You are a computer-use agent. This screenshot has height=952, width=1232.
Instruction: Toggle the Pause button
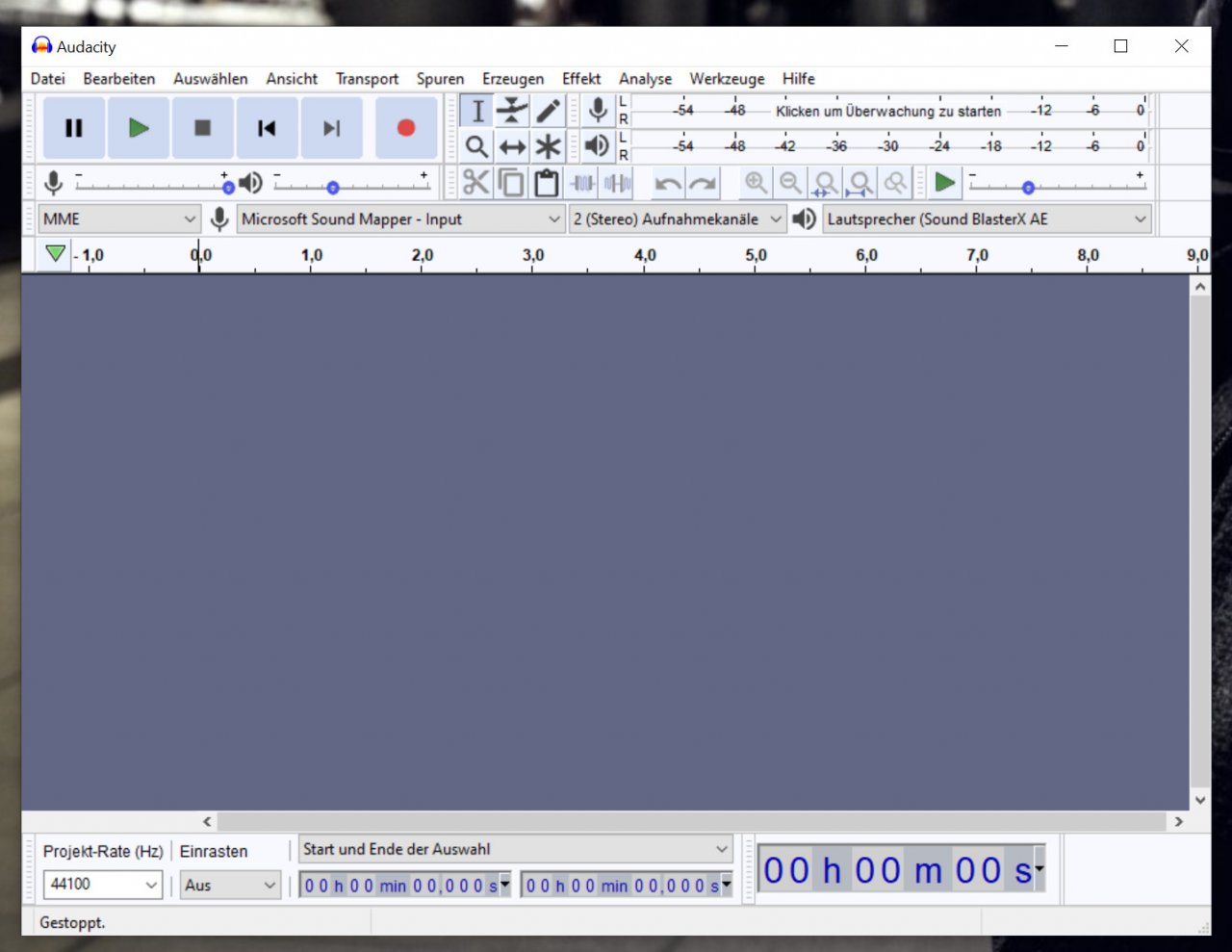(x=74, y=128)
